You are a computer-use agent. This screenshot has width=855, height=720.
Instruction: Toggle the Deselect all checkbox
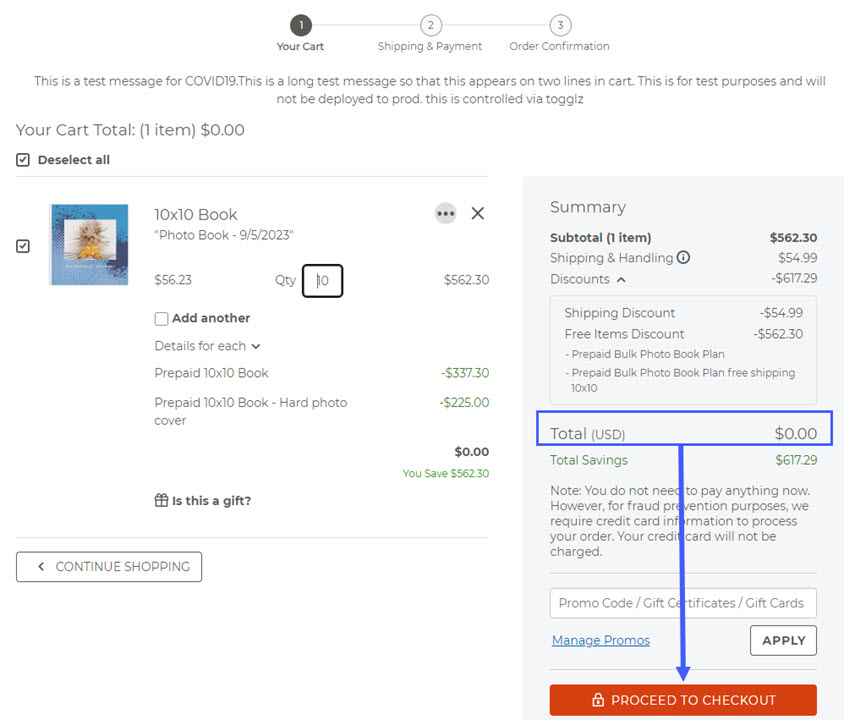point(23,160)
